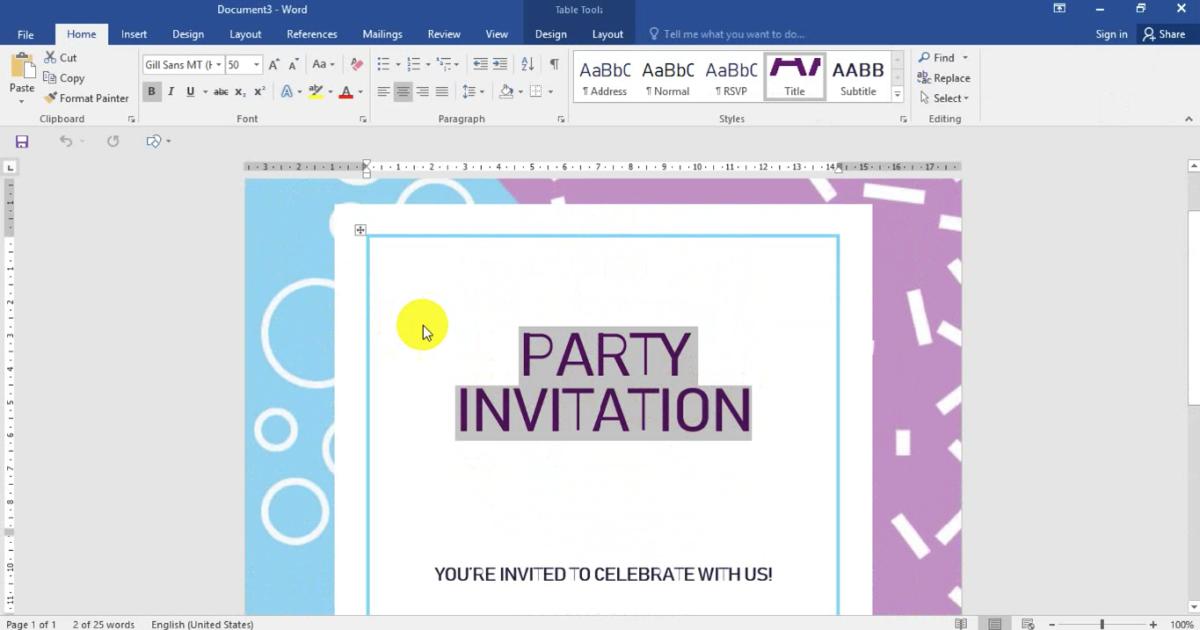
Task: Open the font size dropdown
Action: [257, 65]
